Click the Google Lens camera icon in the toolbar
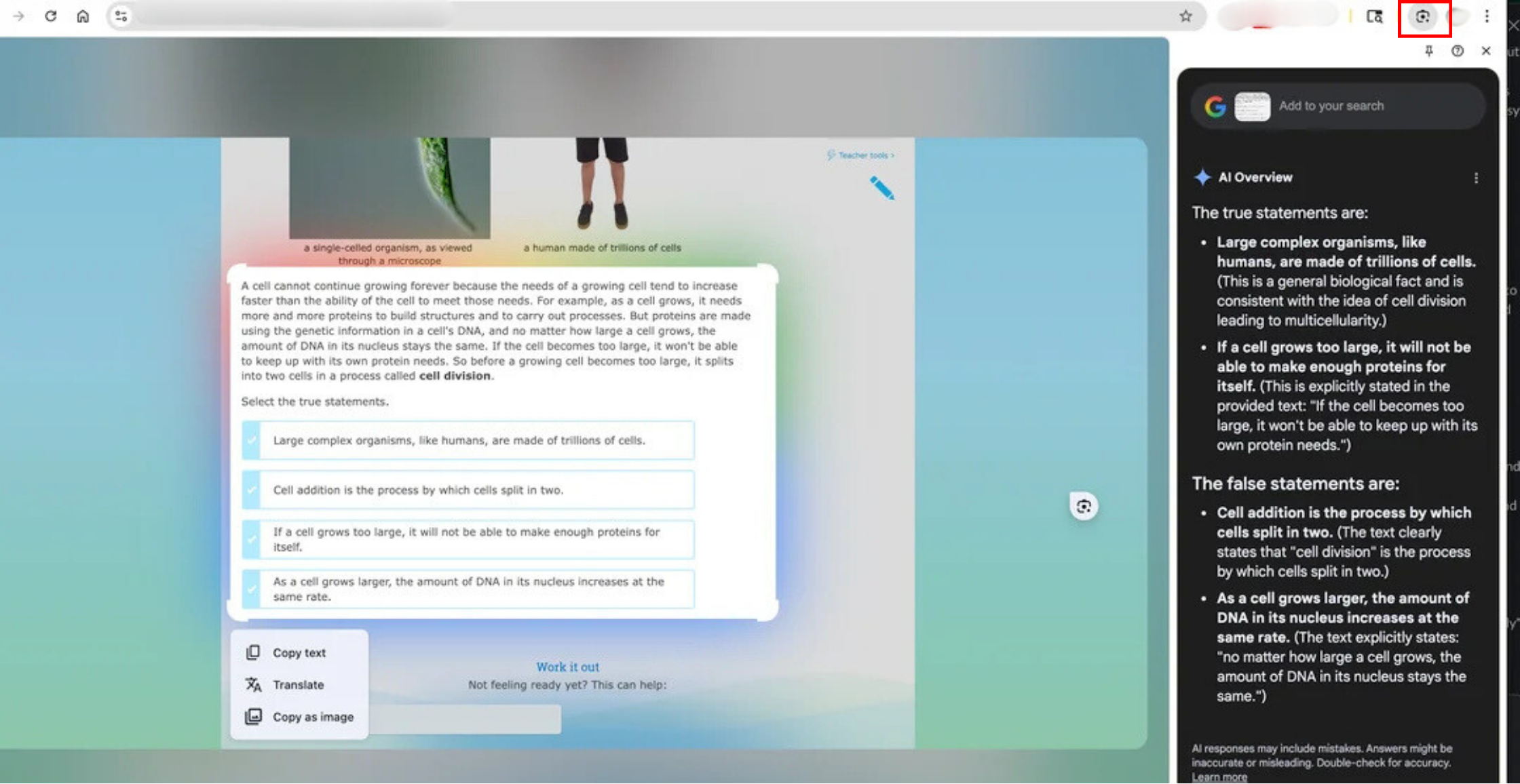 (1423, 17)
